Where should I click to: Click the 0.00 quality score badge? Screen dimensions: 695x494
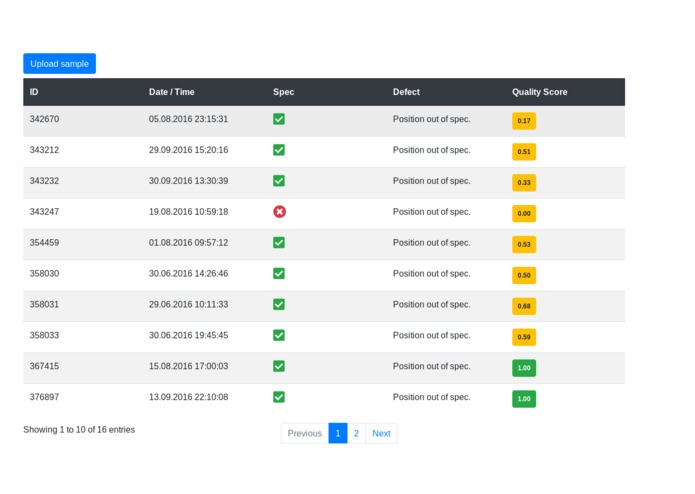(524, 214)
